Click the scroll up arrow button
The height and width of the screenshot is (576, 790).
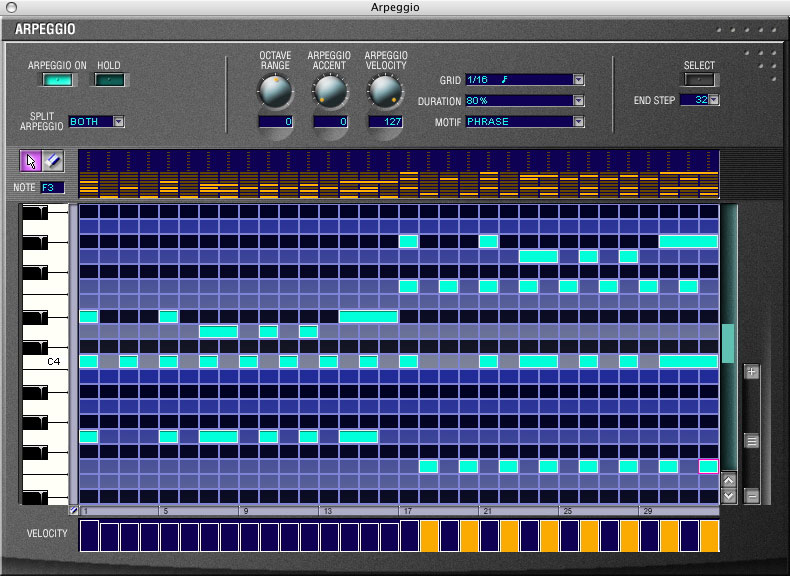point(729,480)
